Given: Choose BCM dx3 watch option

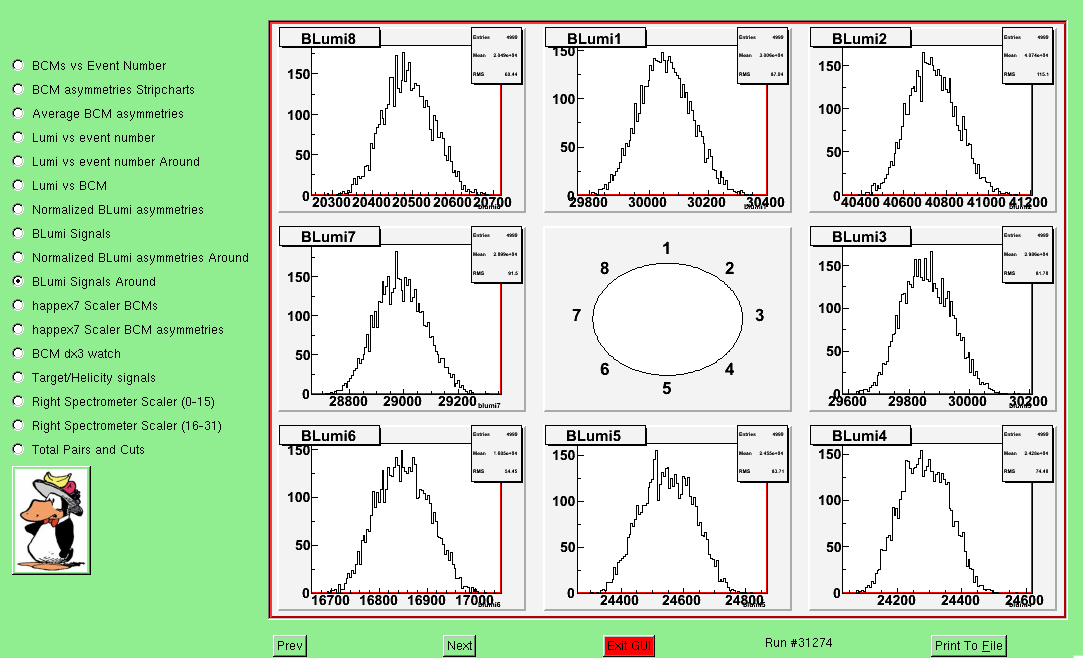Looking at the screenshot, I should pos(19,354).
